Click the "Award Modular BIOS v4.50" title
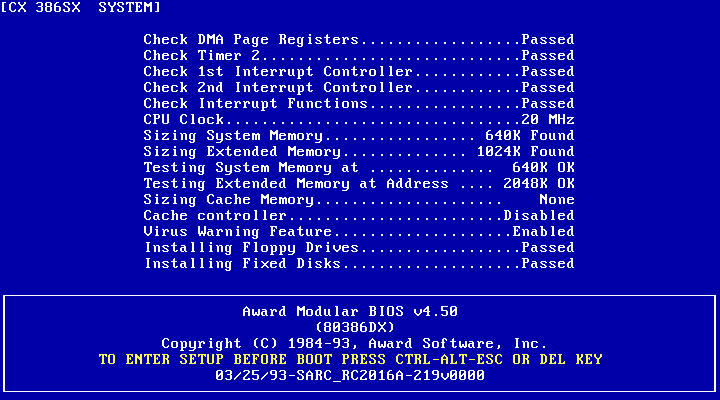 pyautogui.click(x=350, y=311)
